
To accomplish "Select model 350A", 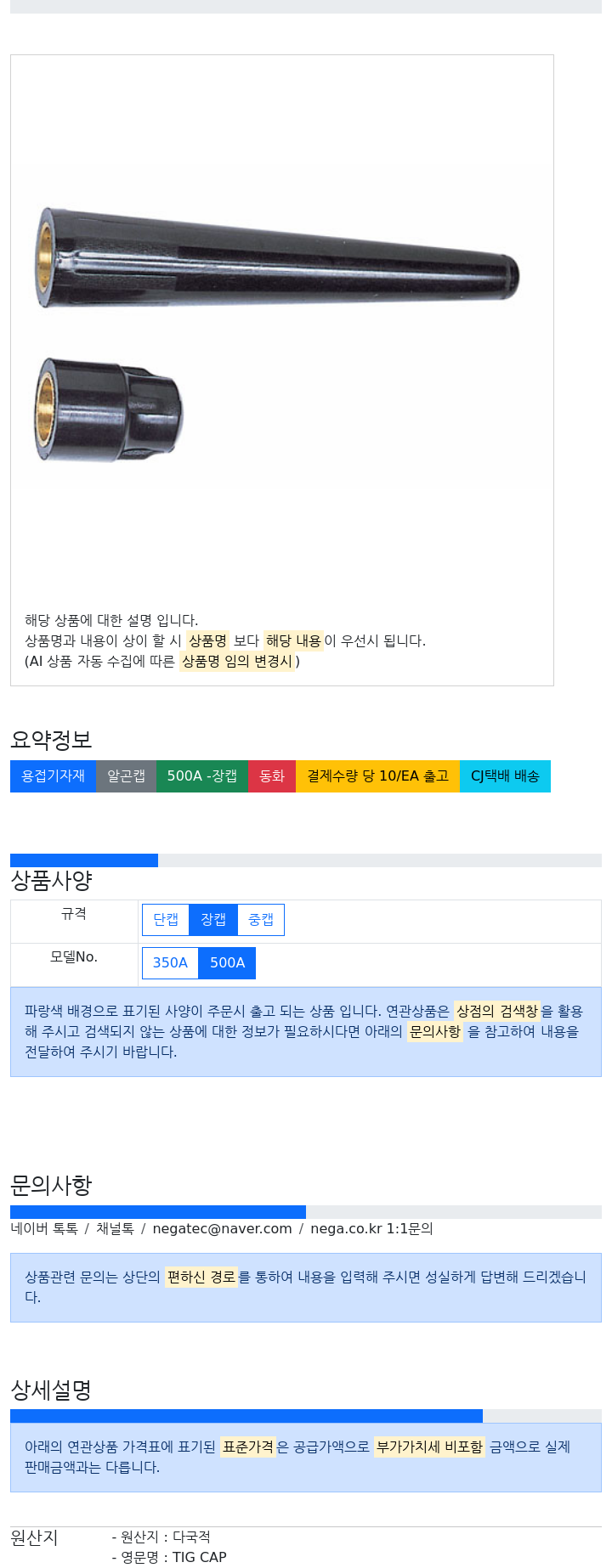I will click(170, 963).
